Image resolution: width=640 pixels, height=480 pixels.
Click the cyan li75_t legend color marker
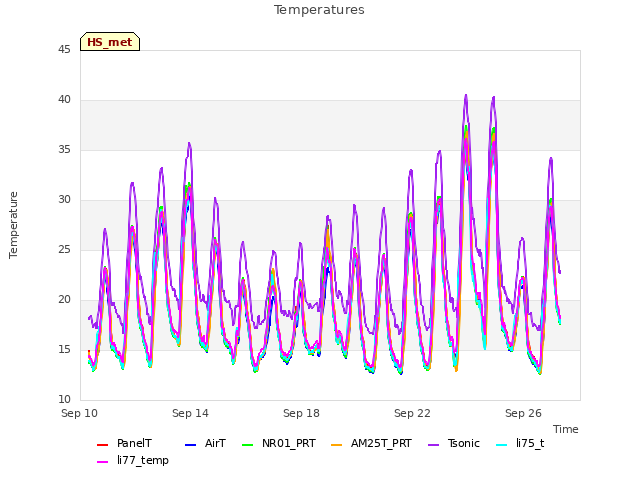coord(502,444)
